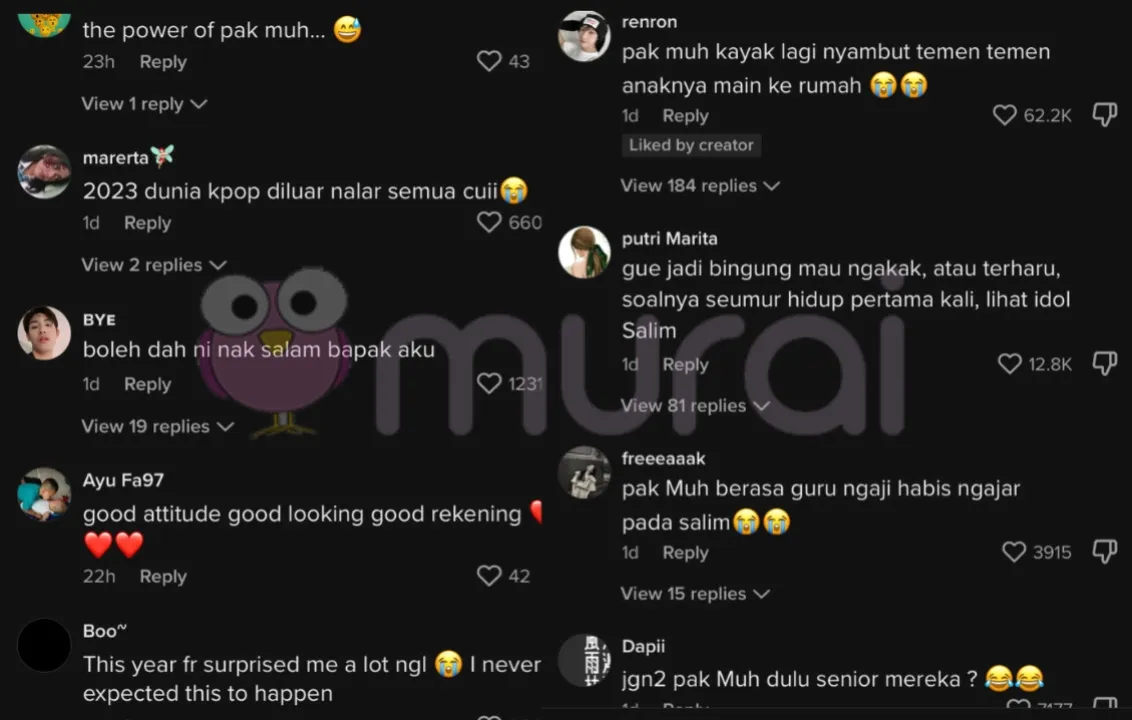Viewport: 1132px width, 720px height.
Task: Reply to Ayu Fa97's comment
Action: click(162, 576)
